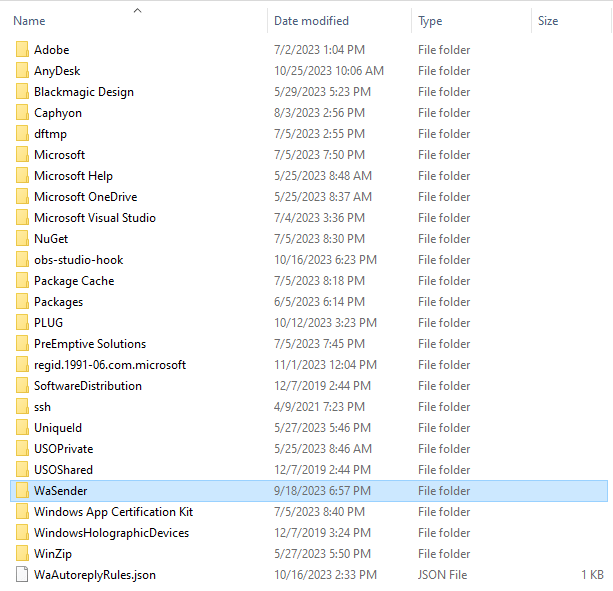Viewport: 613px width, 591px height.
Task: Click the dftmp folder icon
Action: coord(22,134)
